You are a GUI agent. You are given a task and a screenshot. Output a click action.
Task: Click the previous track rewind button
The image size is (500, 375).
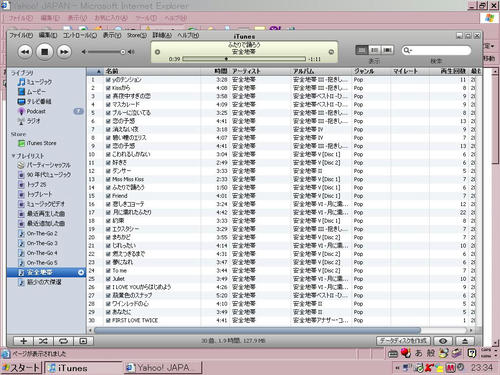click(x=25, y=52)
